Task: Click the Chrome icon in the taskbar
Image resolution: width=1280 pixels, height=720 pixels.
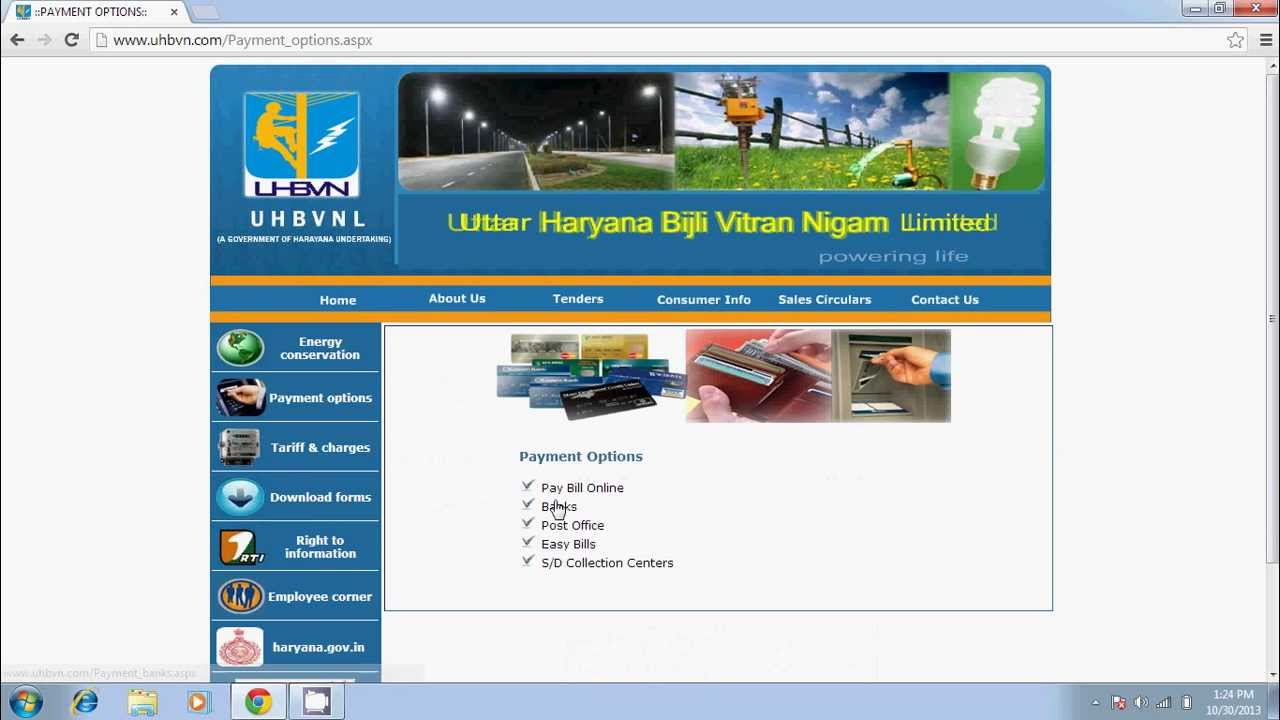Action: tap(258, 702)
